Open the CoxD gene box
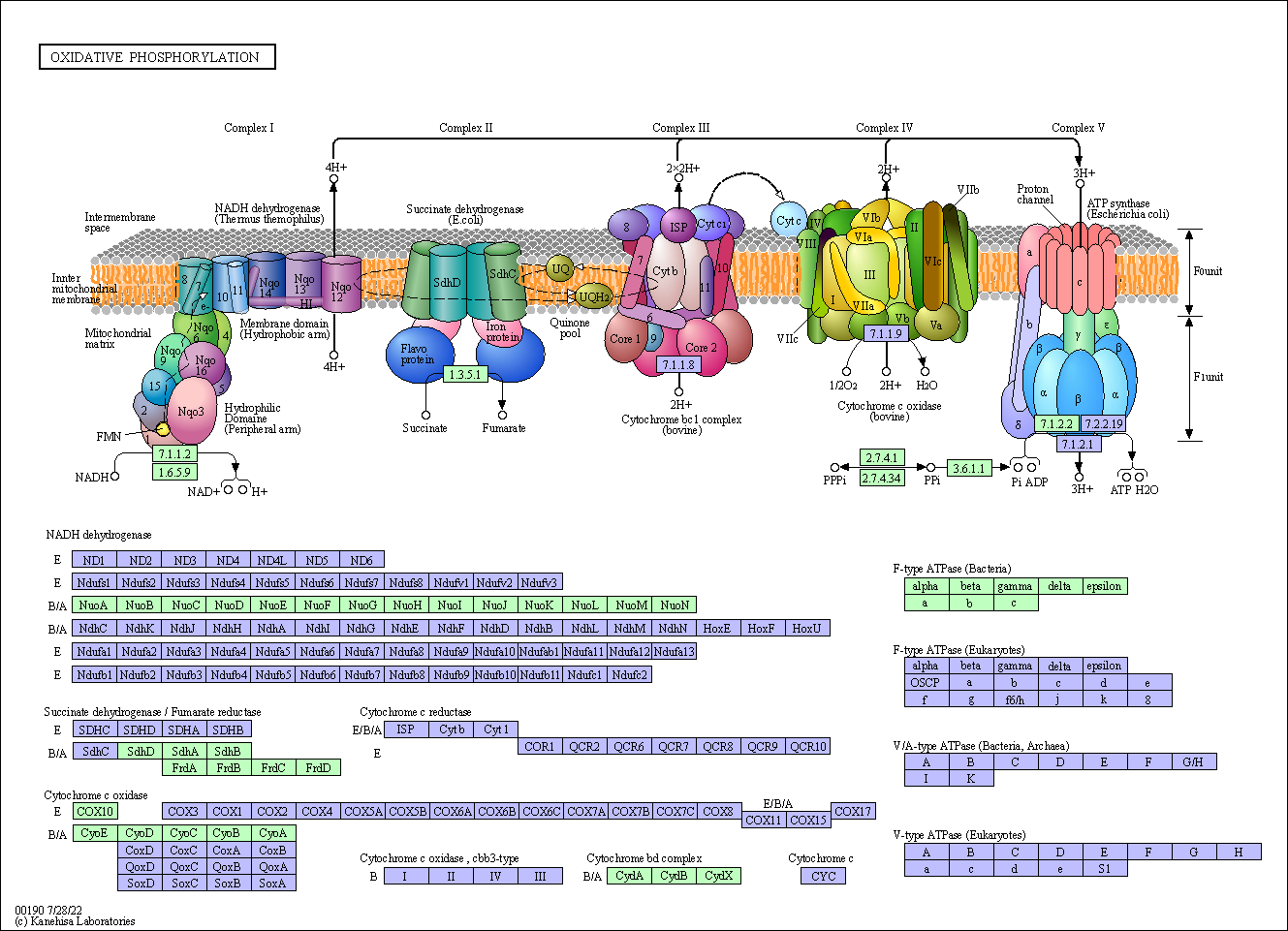Image resolution: width=1288 pixels, height=931 pixels. coord(140,850)
